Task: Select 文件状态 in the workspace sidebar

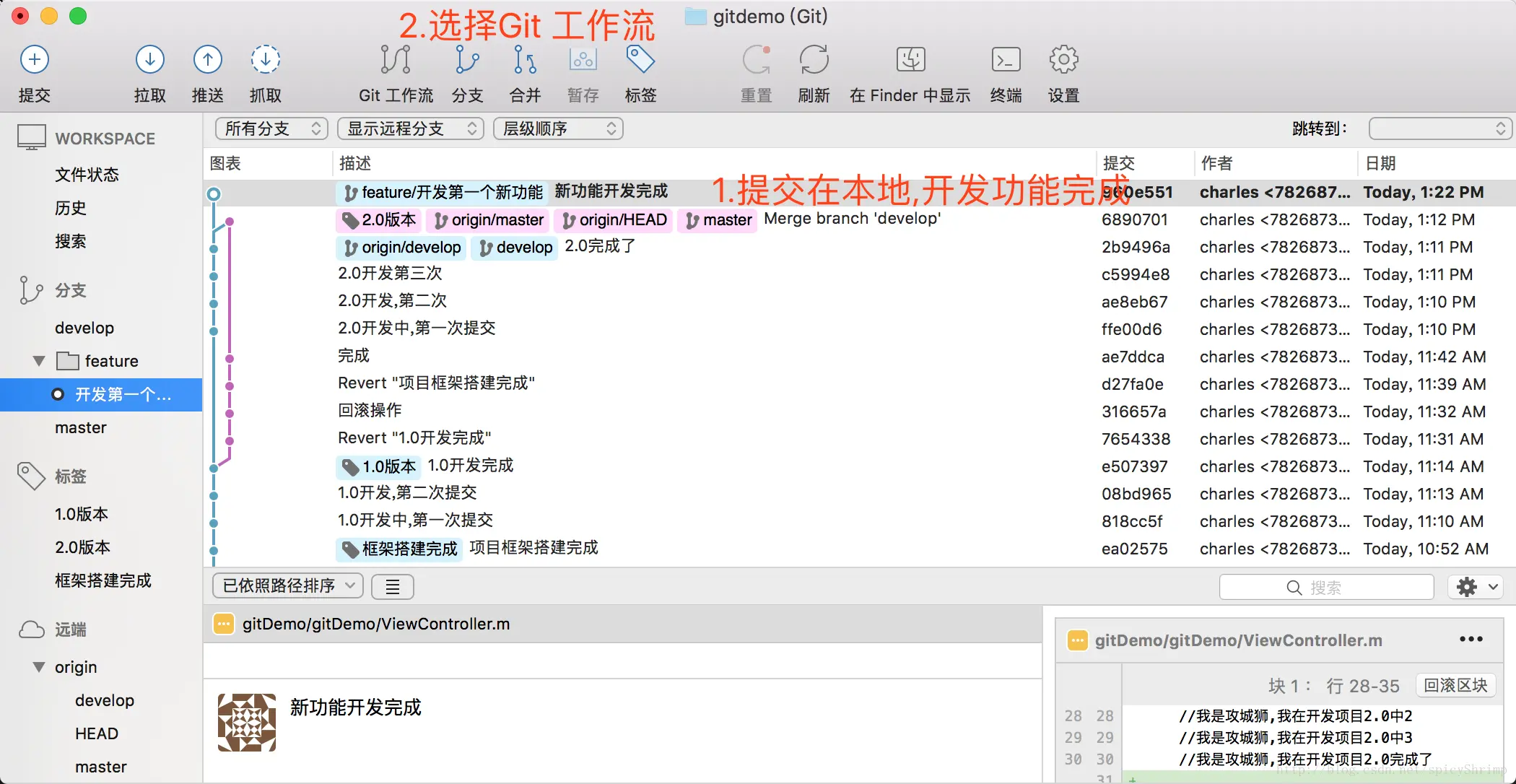Action: (x=87, y=175)
